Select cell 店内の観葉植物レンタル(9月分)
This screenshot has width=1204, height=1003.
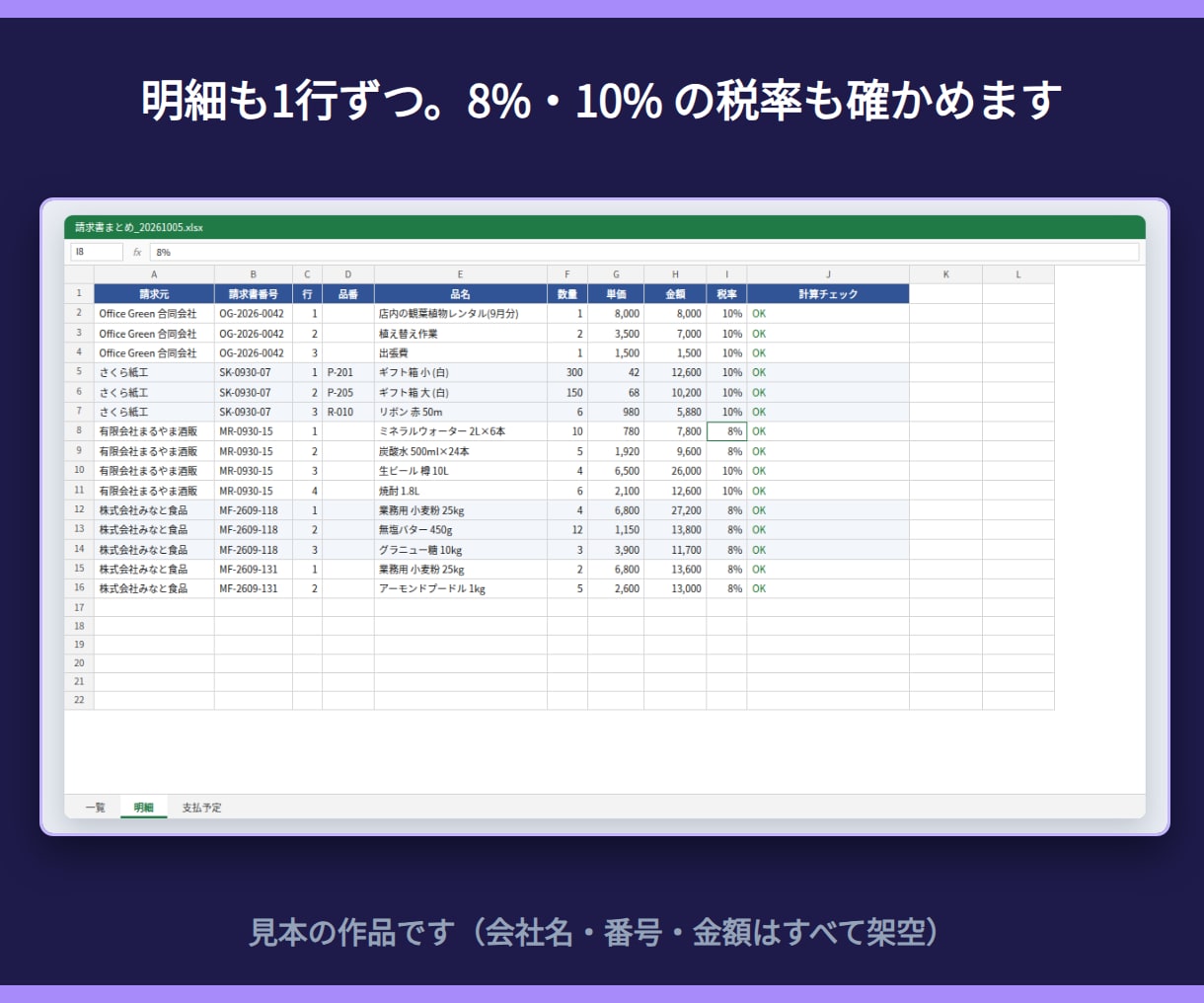(x=461, y=314)
